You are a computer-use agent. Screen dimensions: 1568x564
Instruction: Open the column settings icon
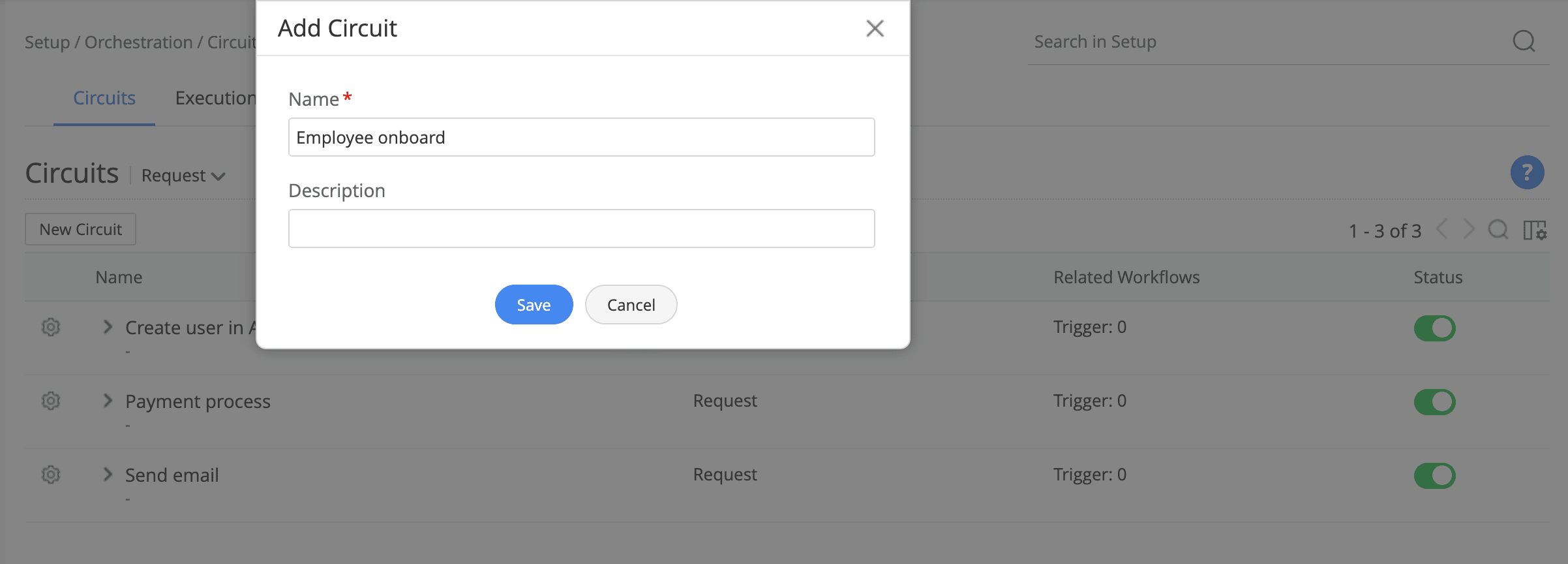tap(1535, 230)
